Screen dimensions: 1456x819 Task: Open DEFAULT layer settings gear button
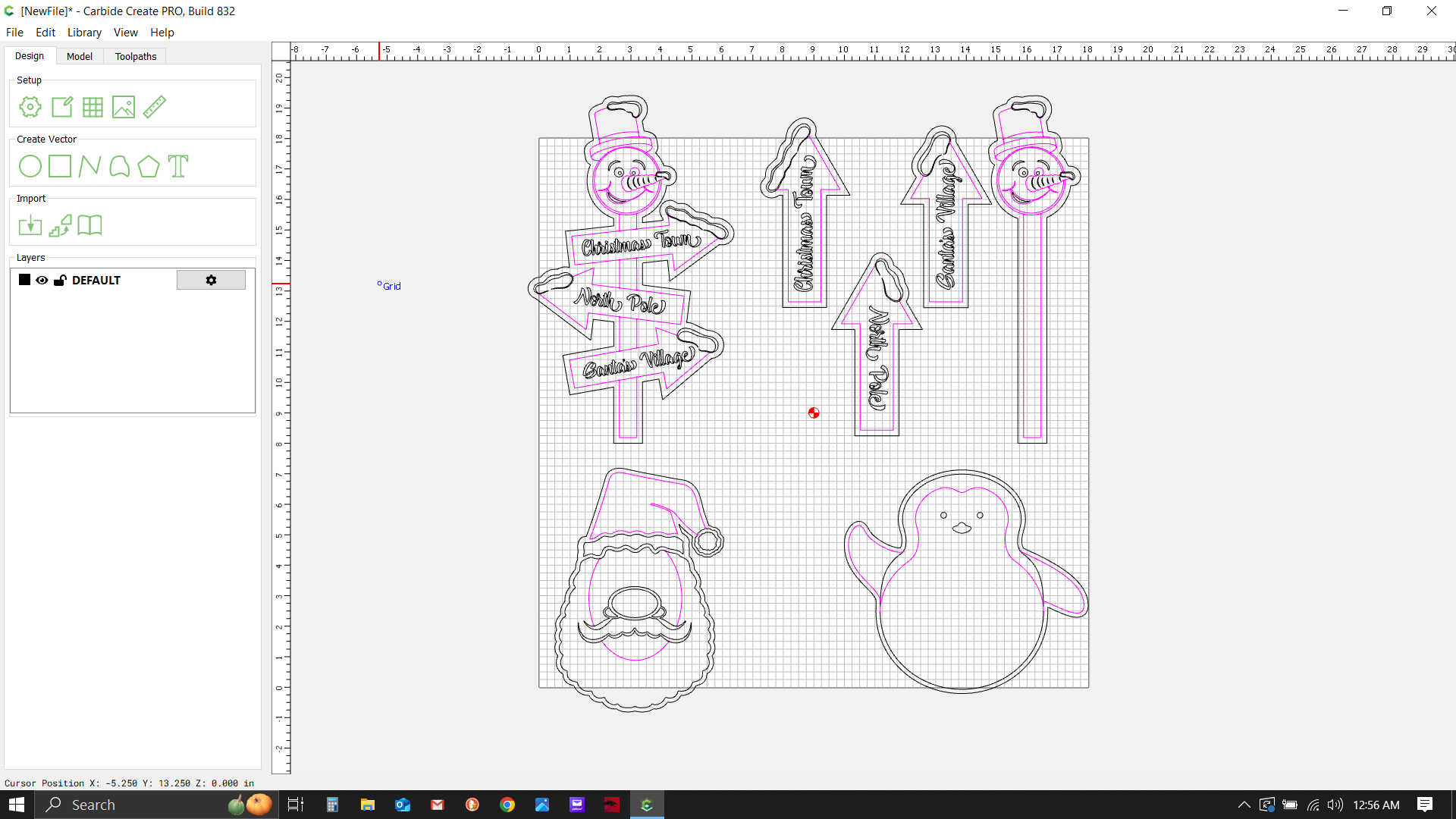point(211,281)
